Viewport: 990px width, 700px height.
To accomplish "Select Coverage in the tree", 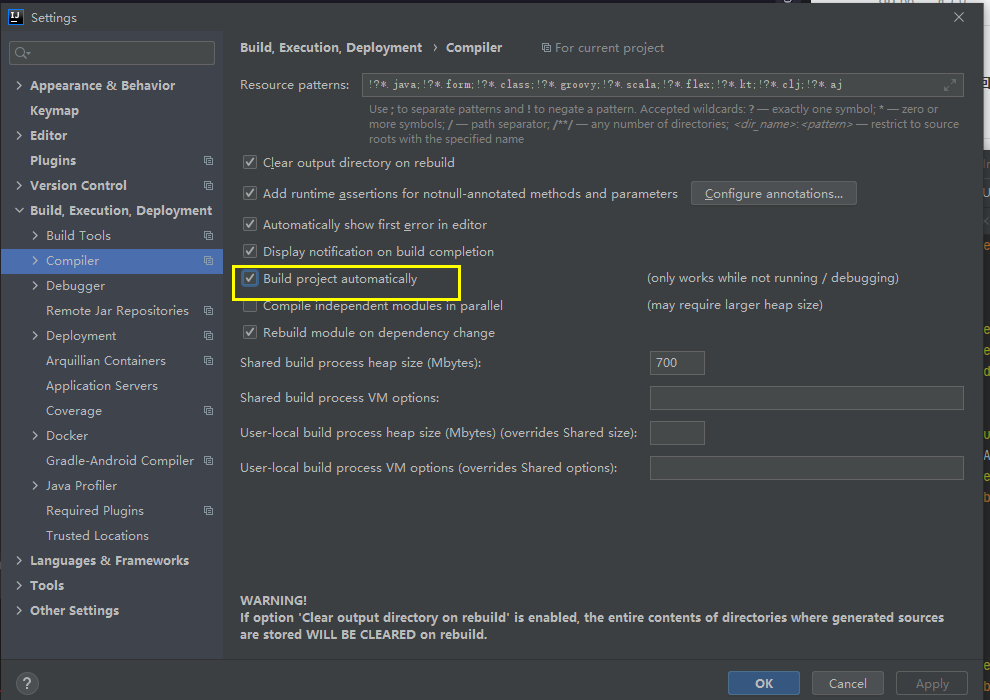I will coord(74,410).
